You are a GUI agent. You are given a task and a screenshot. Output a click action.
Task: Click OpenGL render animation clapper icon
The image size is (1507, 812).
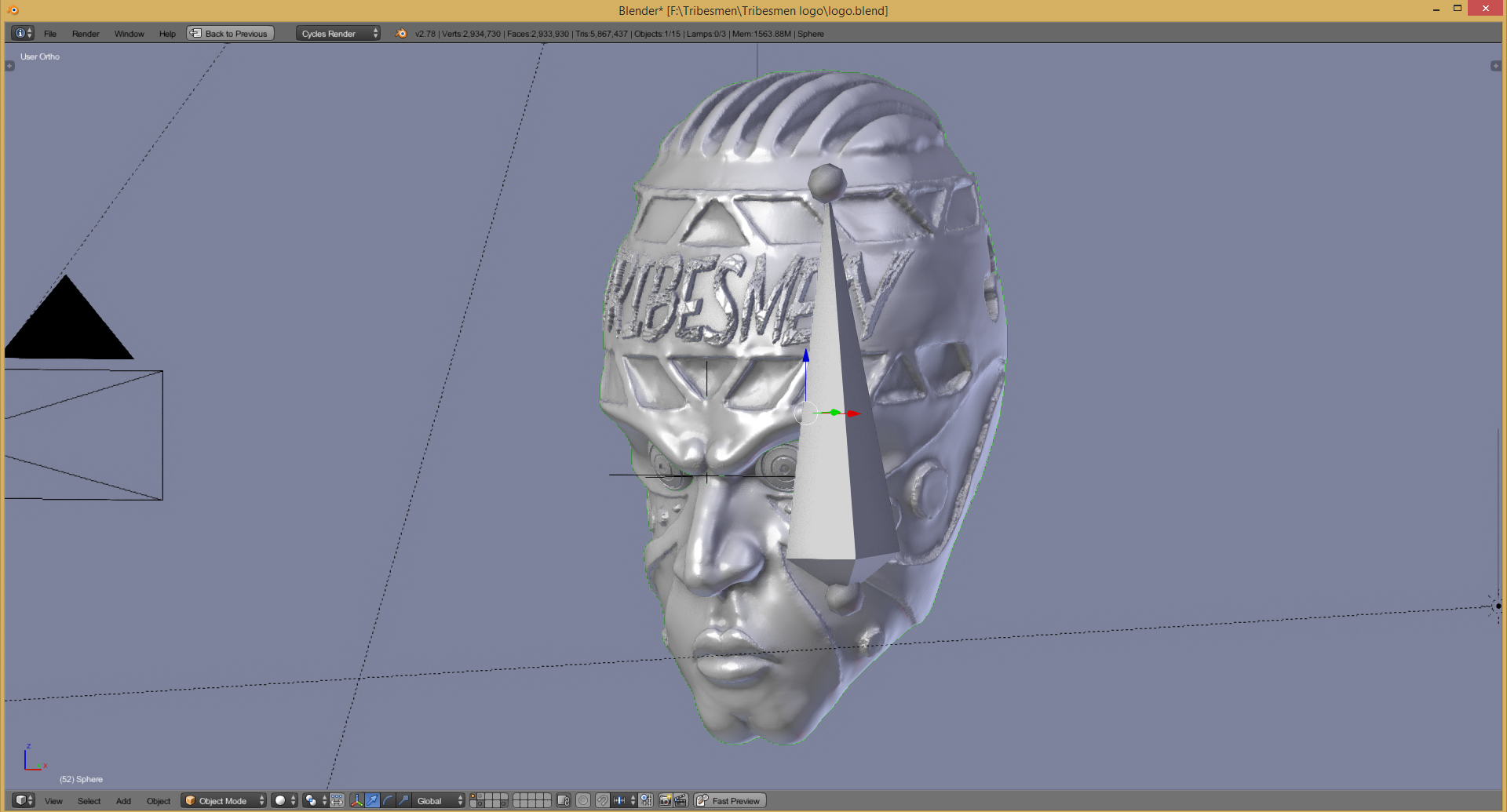(x=681, y=800)
